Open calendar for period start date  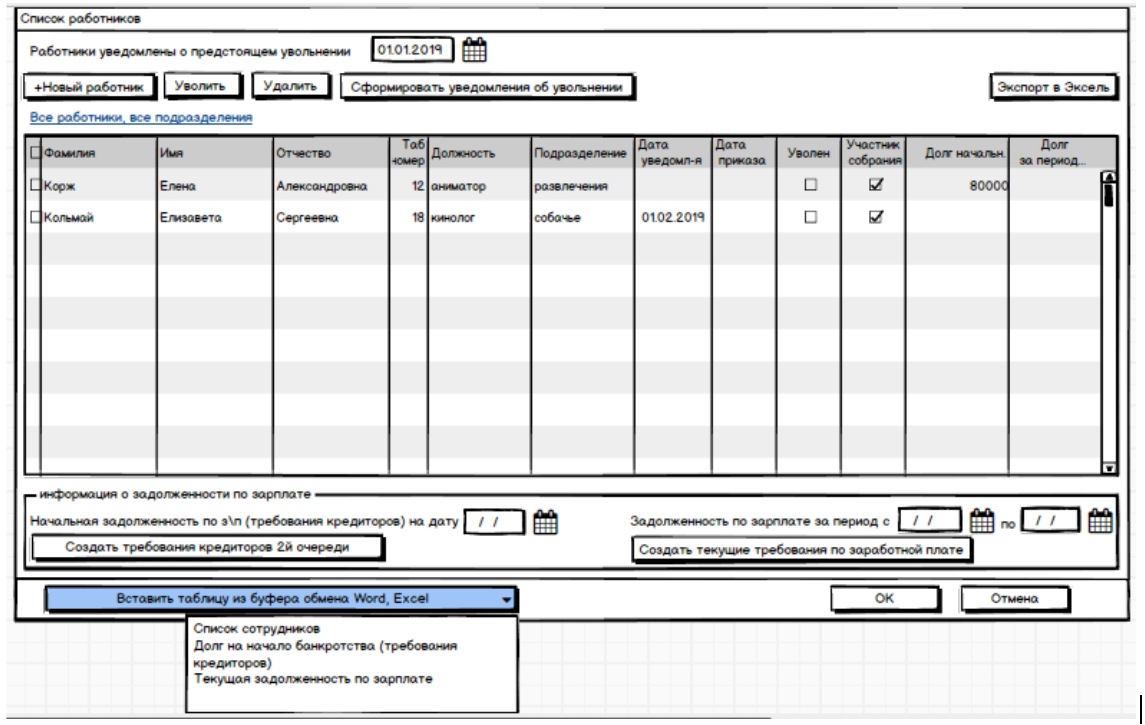tap(983, 521)
